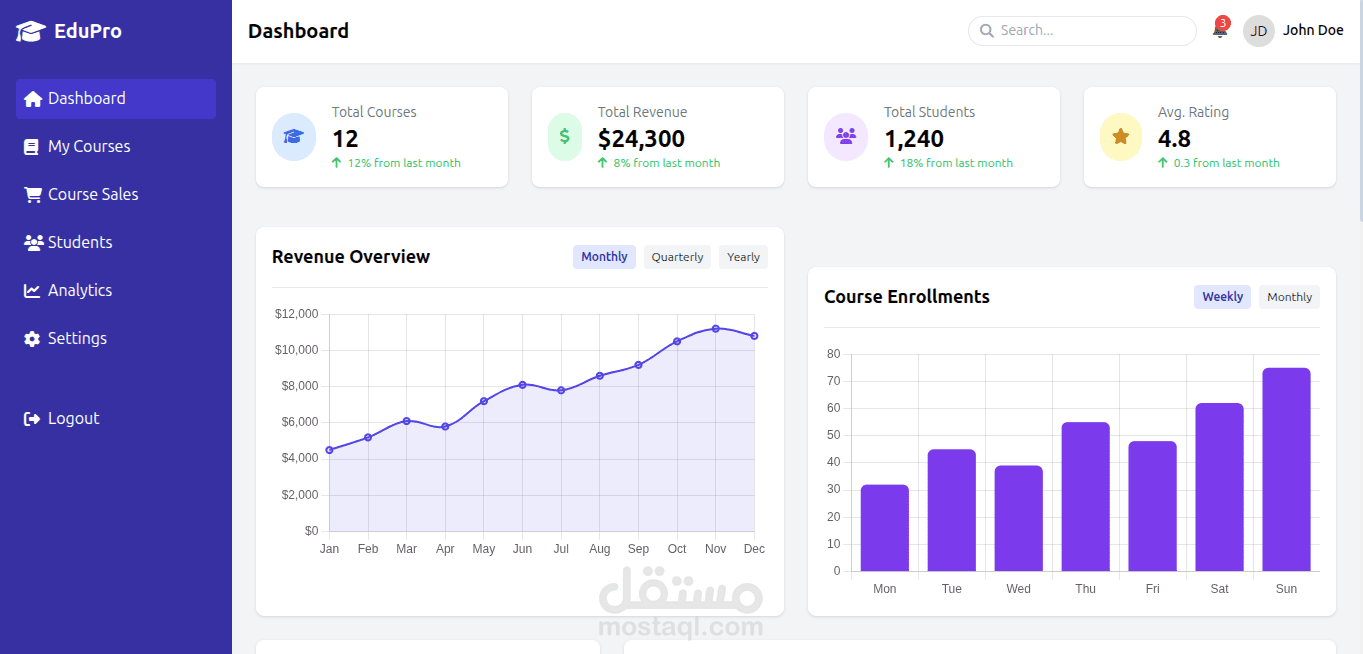Focus the Search input field
The height and width of the screenshot is (654, 1363).
click(x=1082, y=31)
